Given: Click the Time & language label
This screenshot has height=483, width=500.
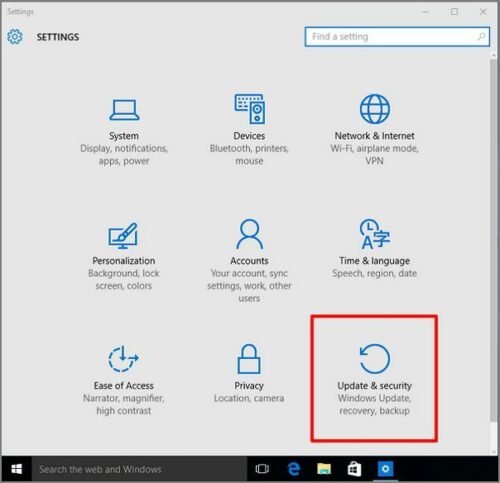Looking at the screenshot, I should [x=374, y=261].
